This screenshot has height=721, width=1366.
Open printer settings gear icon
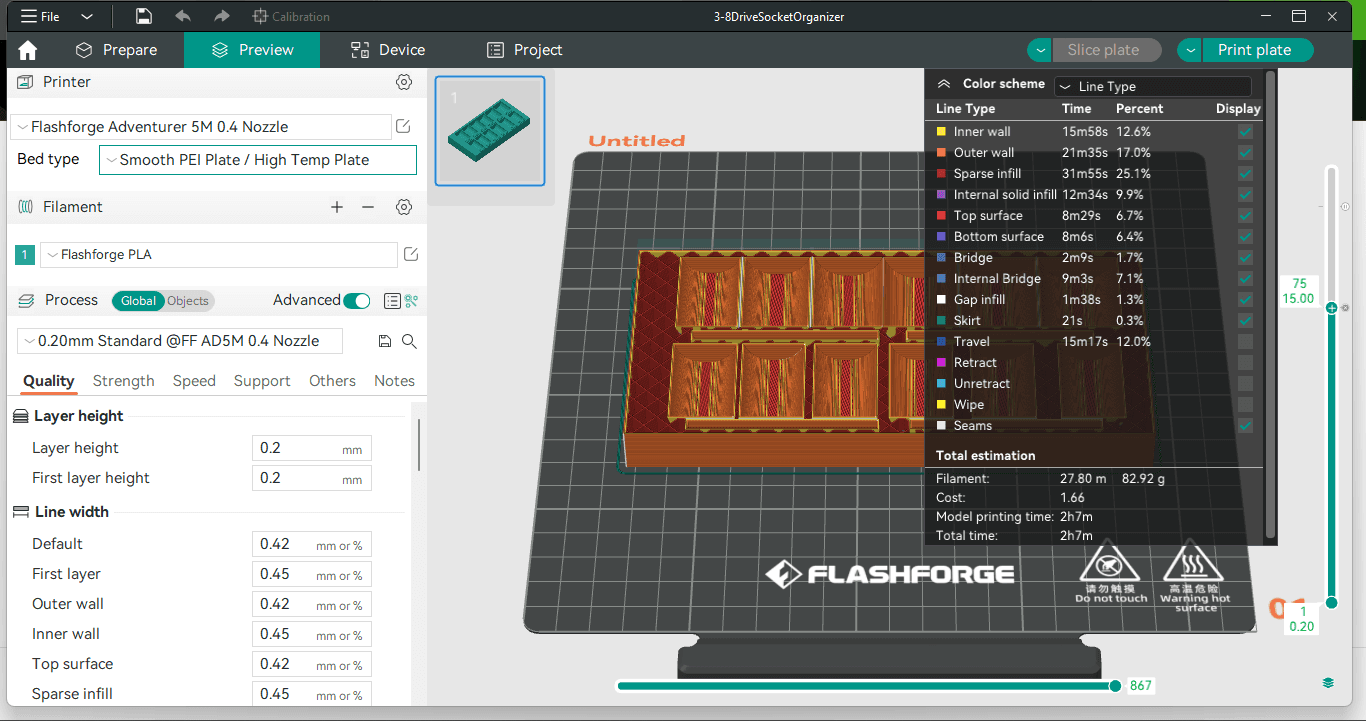404,82
